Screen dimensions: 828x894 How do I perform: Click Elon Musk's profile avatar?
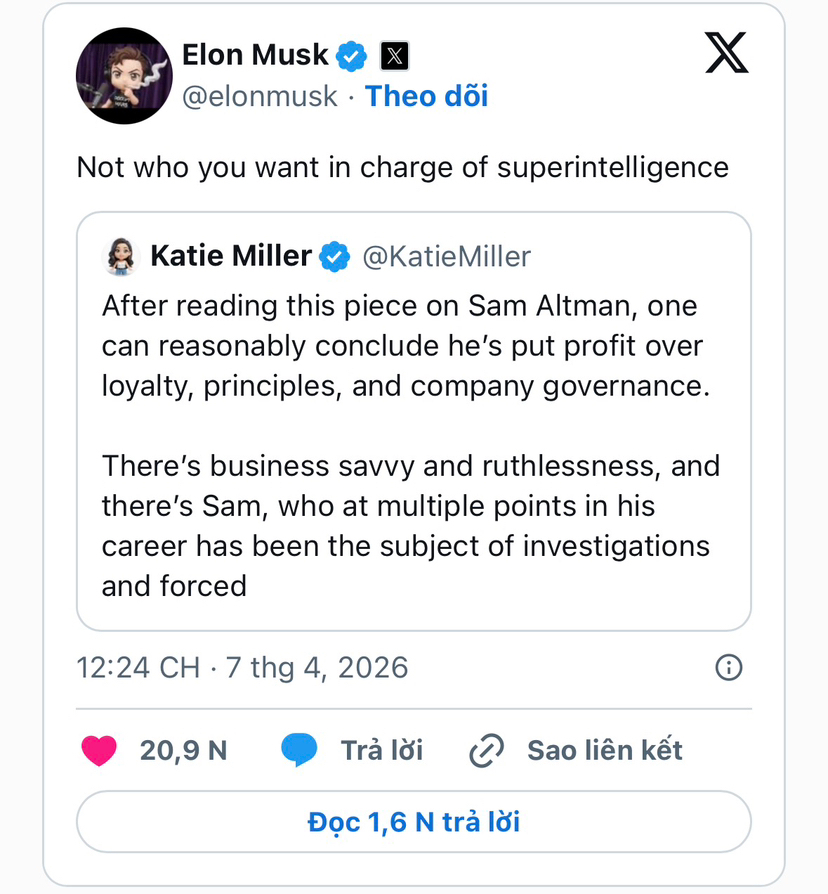[x=125, y=76]
